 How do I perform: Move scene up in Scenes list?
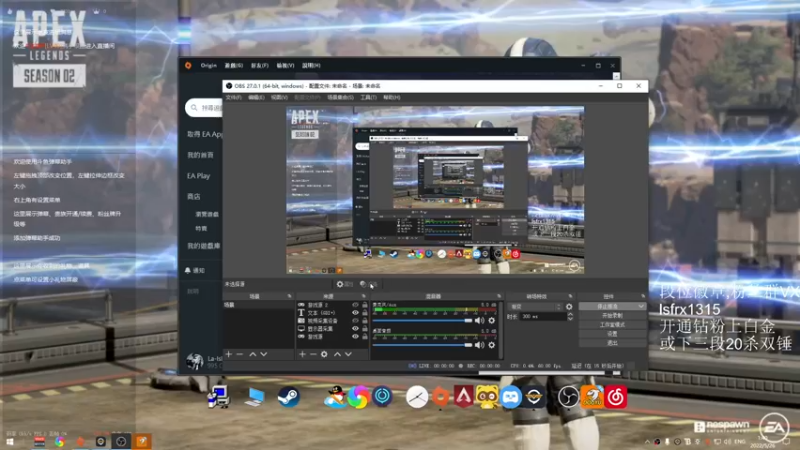coord(253,354)
